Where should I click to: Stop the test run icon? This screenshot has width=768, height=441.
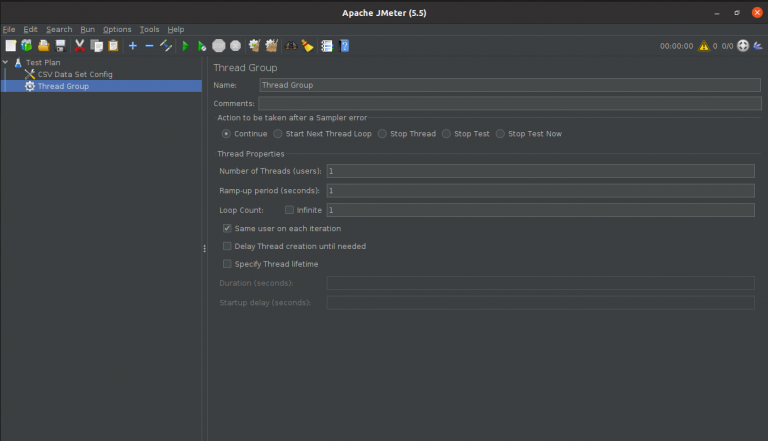tap(218, 46)
